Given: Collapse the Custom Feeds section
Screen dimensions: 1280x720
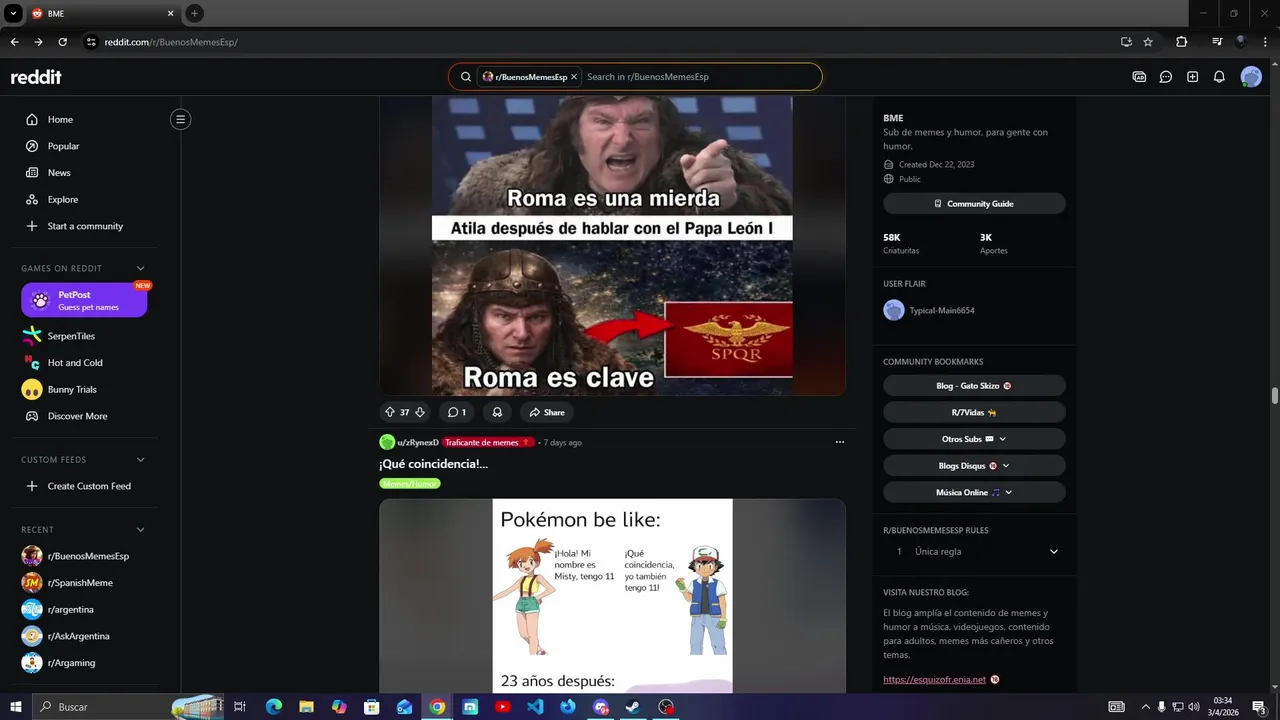Looking at the screenshot, I should point(140,460).
